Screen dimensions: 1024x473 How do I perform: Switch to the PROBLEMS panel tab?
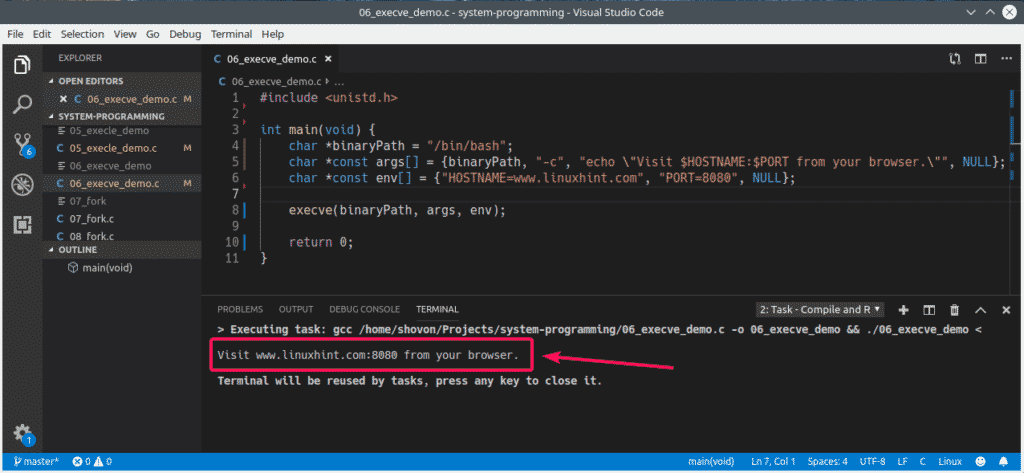point(240,310)
